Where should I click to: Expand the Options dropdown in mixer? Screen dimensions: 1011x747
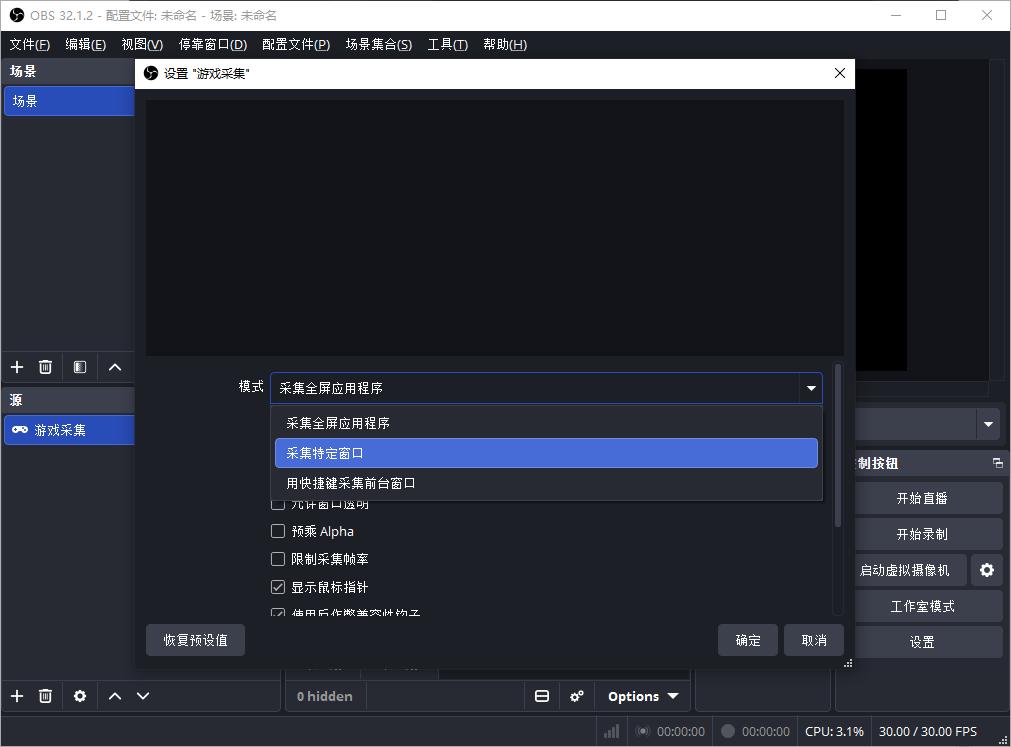[x=643, y=696]
